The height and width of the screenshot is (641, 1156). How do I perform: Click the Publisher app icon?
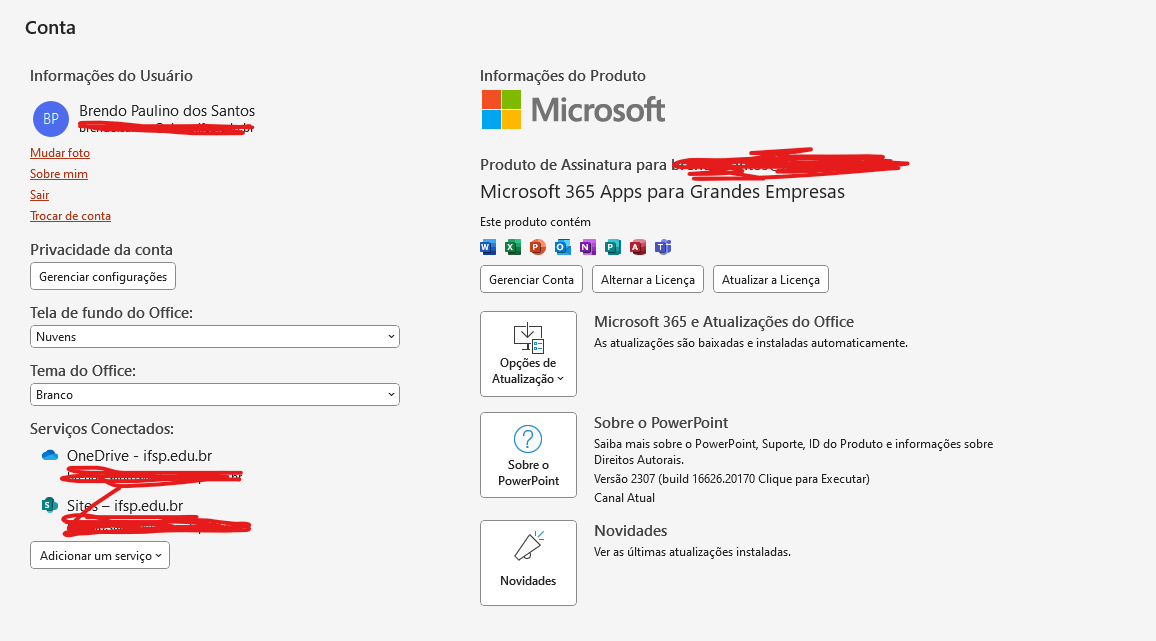pos(613,247)
